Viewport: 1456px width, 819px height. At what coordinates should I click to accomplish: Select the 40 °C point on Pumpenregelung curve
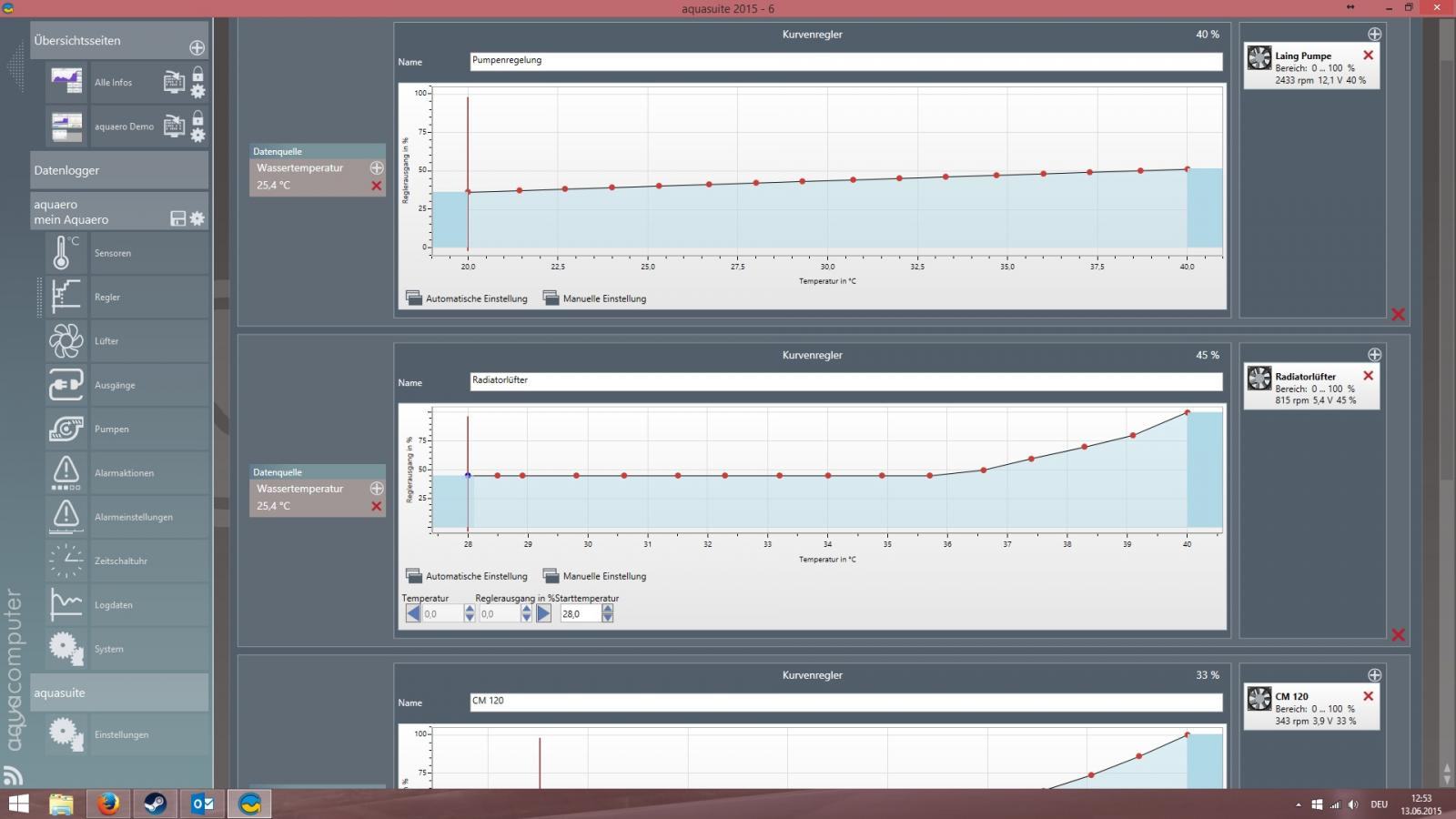1187,169
